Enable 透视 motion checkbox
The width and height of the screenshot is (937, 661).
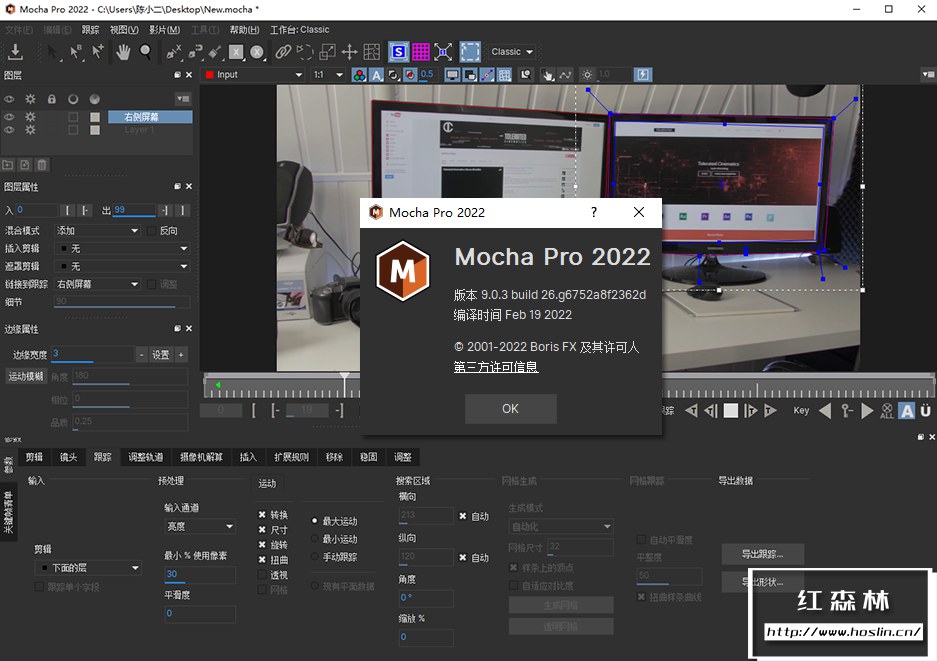click(x=262, y=575)
